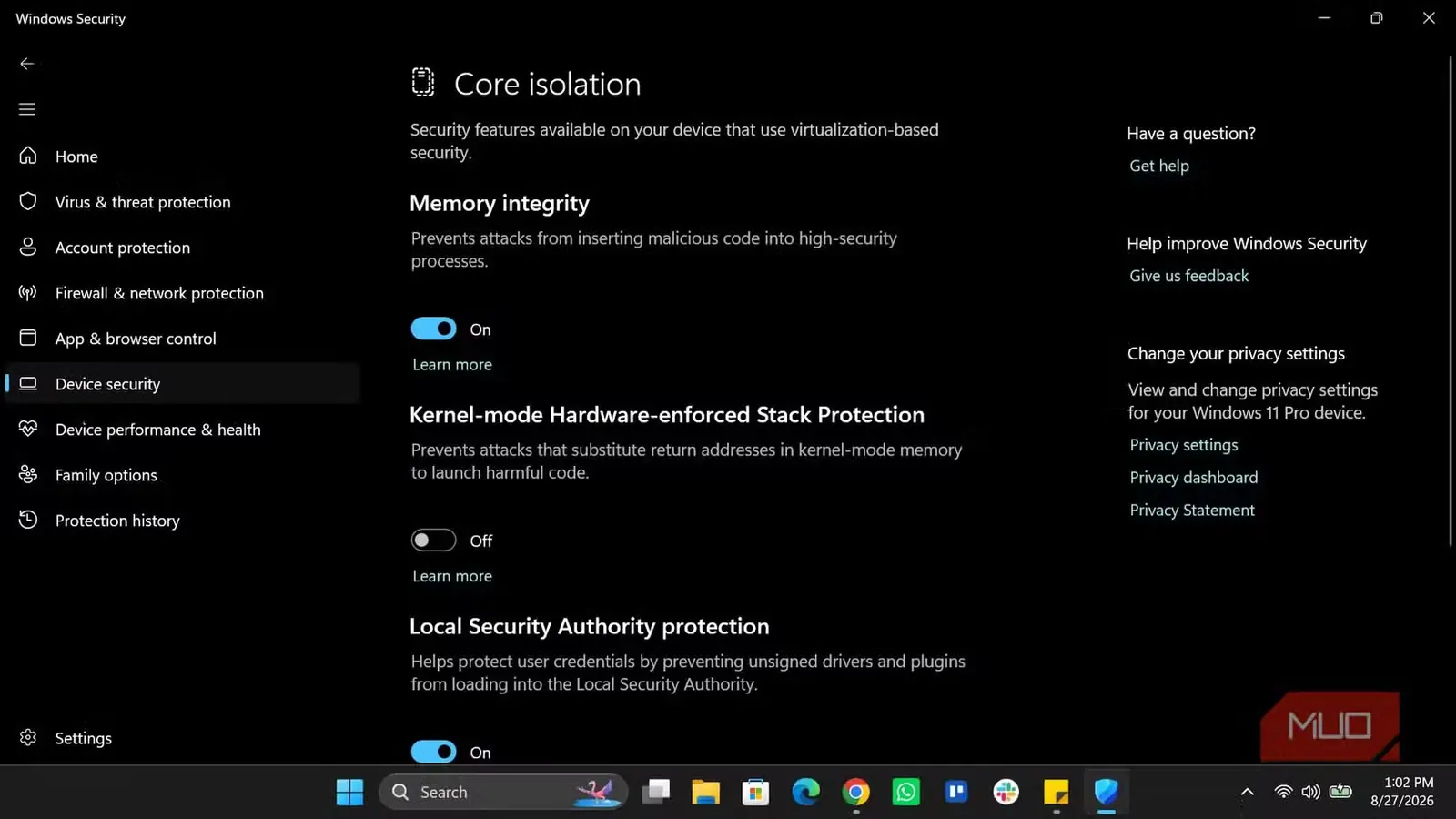Open Sticky Notes from the taskbar
The width and height of the screenshot is (1456, 819).
[1057, 792]
